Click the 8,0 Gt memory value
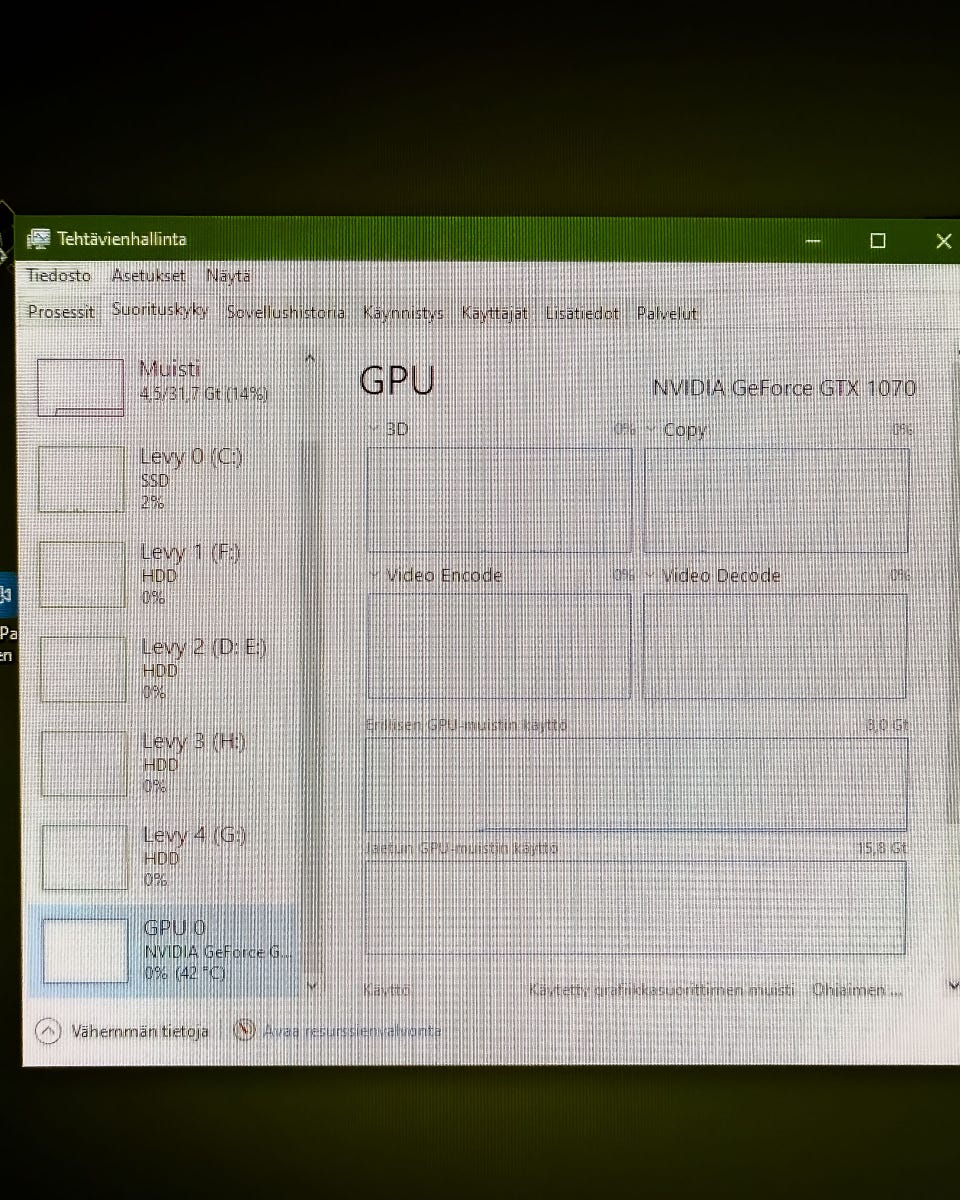The height and width of the screenshot is (1200, 960). click(x=887, y=724)
